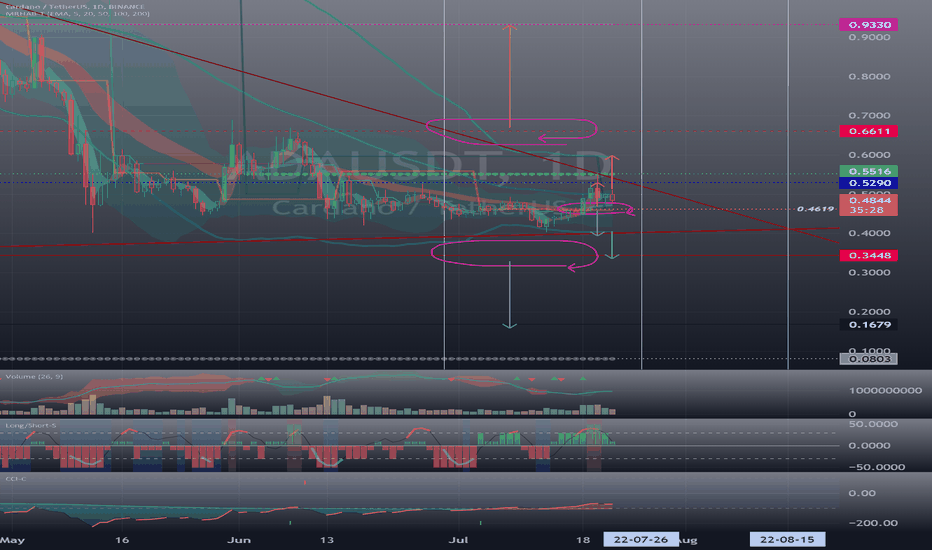Click the -200.00 CCI axis label

coord(873,523)
